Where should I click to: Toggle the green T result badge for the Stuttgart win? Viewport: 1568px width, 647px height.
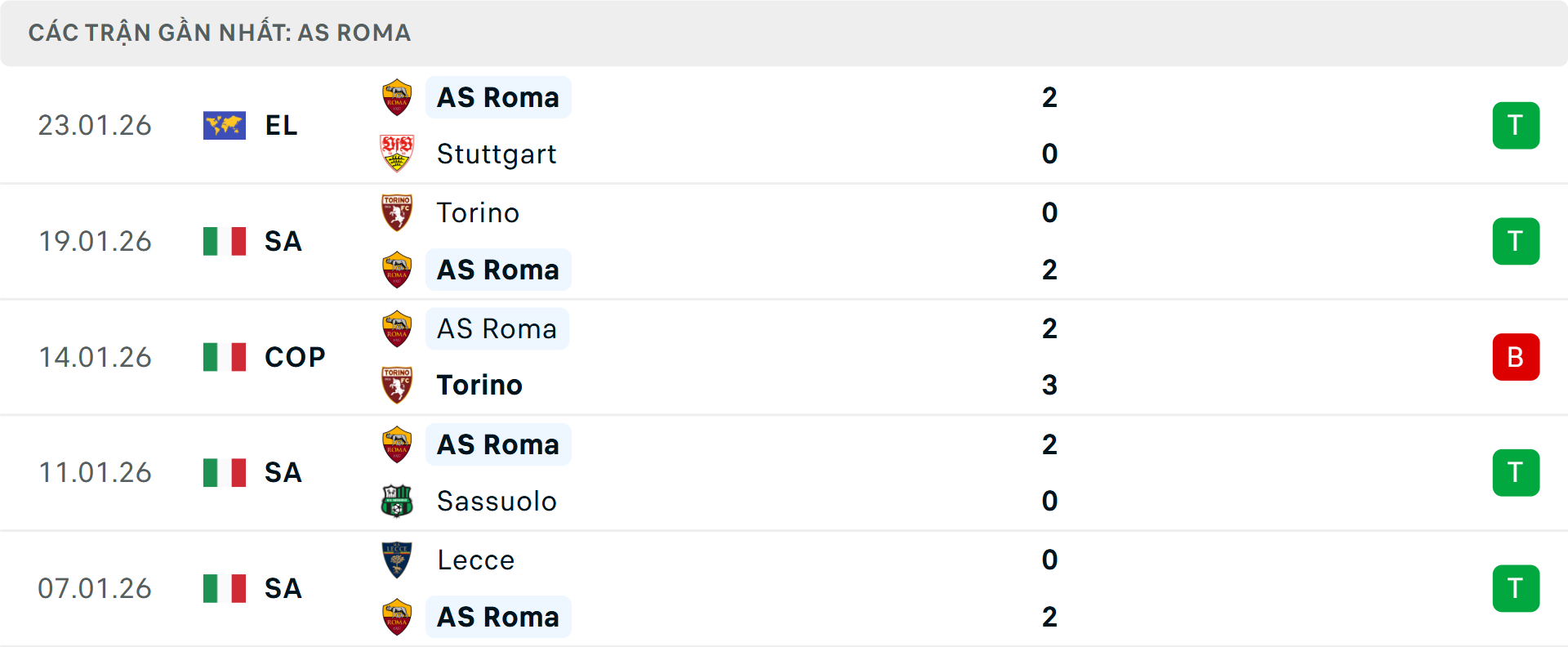(1516, 125)
